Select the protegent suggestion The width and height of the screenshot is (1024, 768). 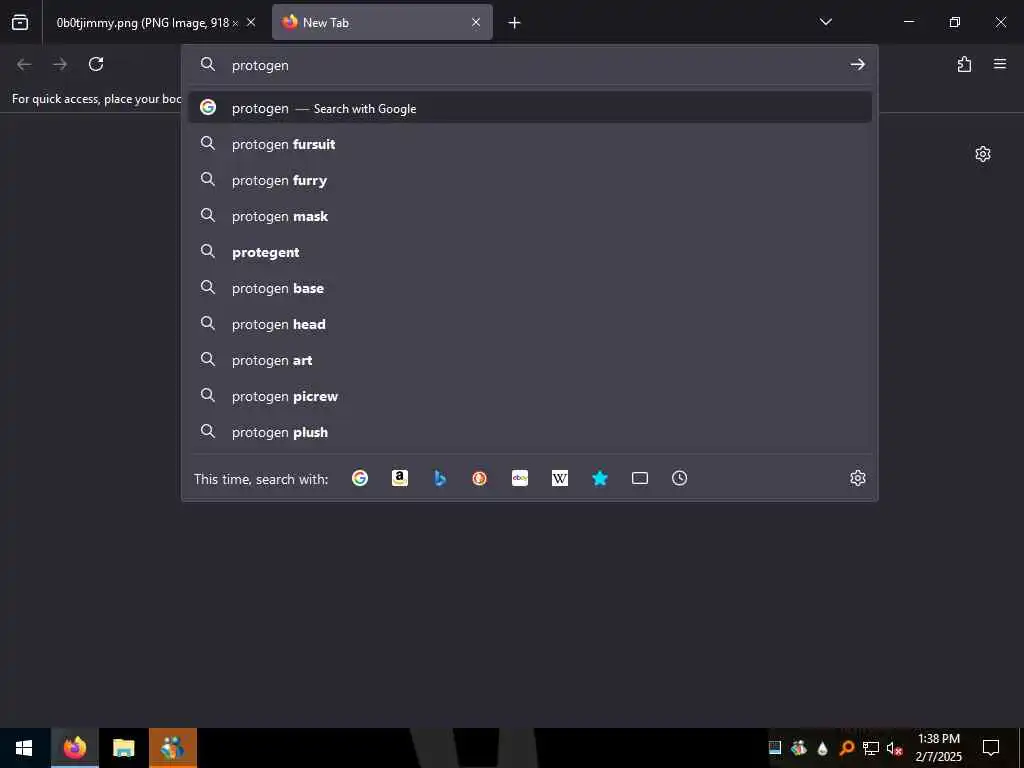click(530, 252)
